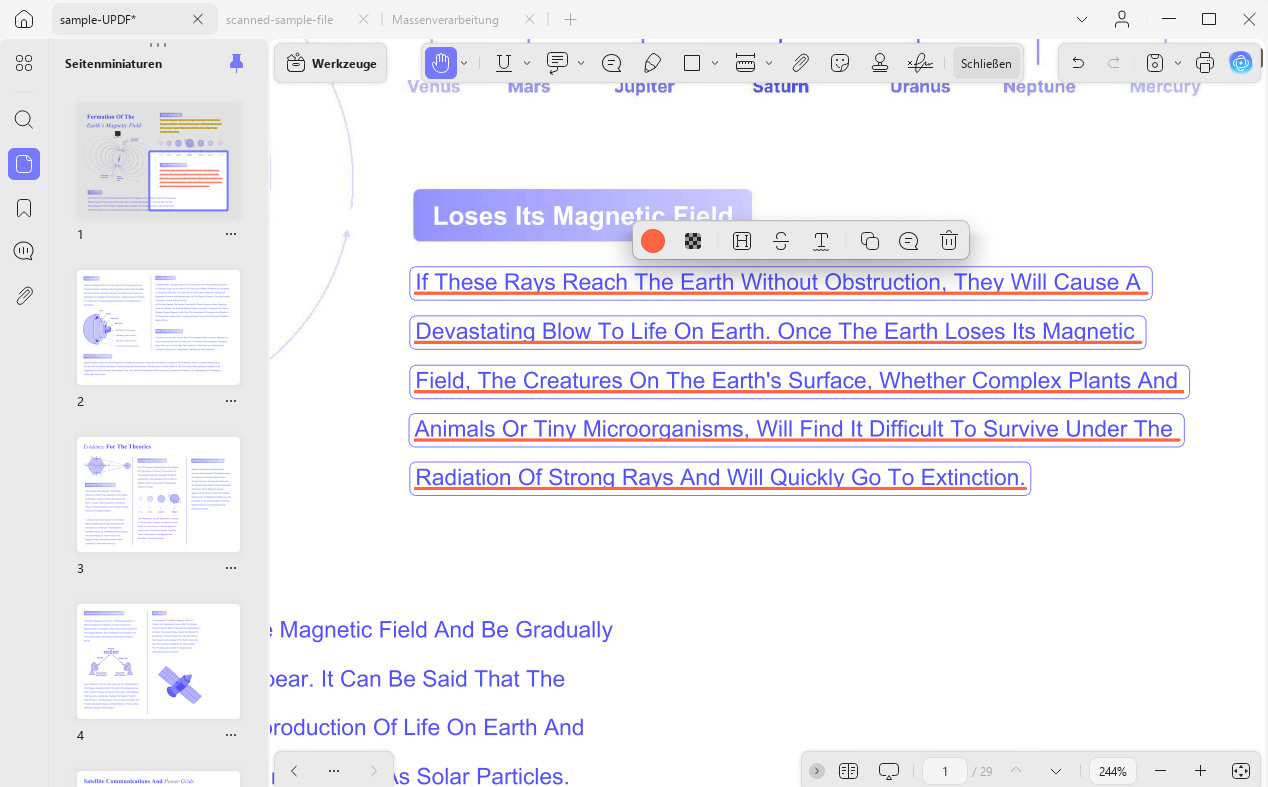
Task: Open the search panel
Action: tap(24, 120)
